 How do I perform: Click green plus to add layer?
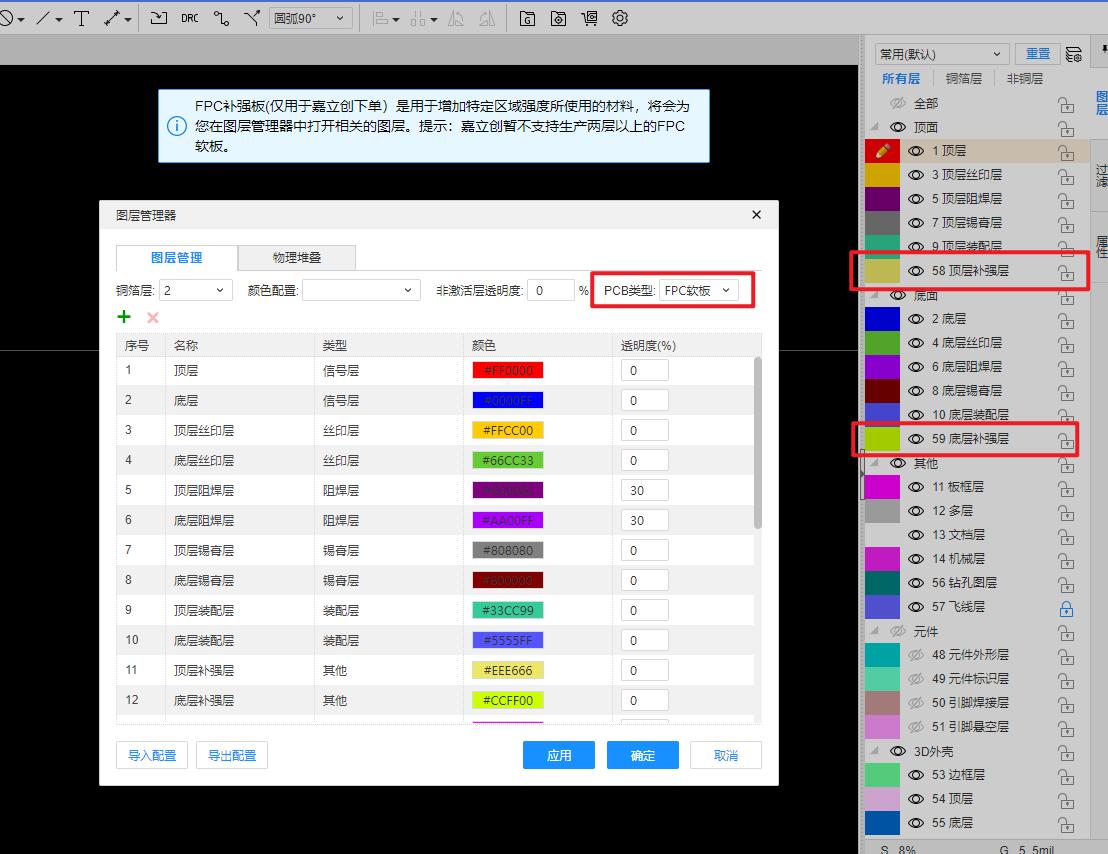[124, 317]
